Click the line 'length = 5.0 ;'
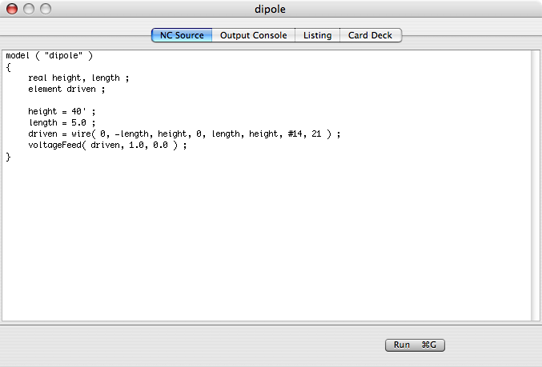Viewport: 542px width, 367px height. click(x=62, y=123)
